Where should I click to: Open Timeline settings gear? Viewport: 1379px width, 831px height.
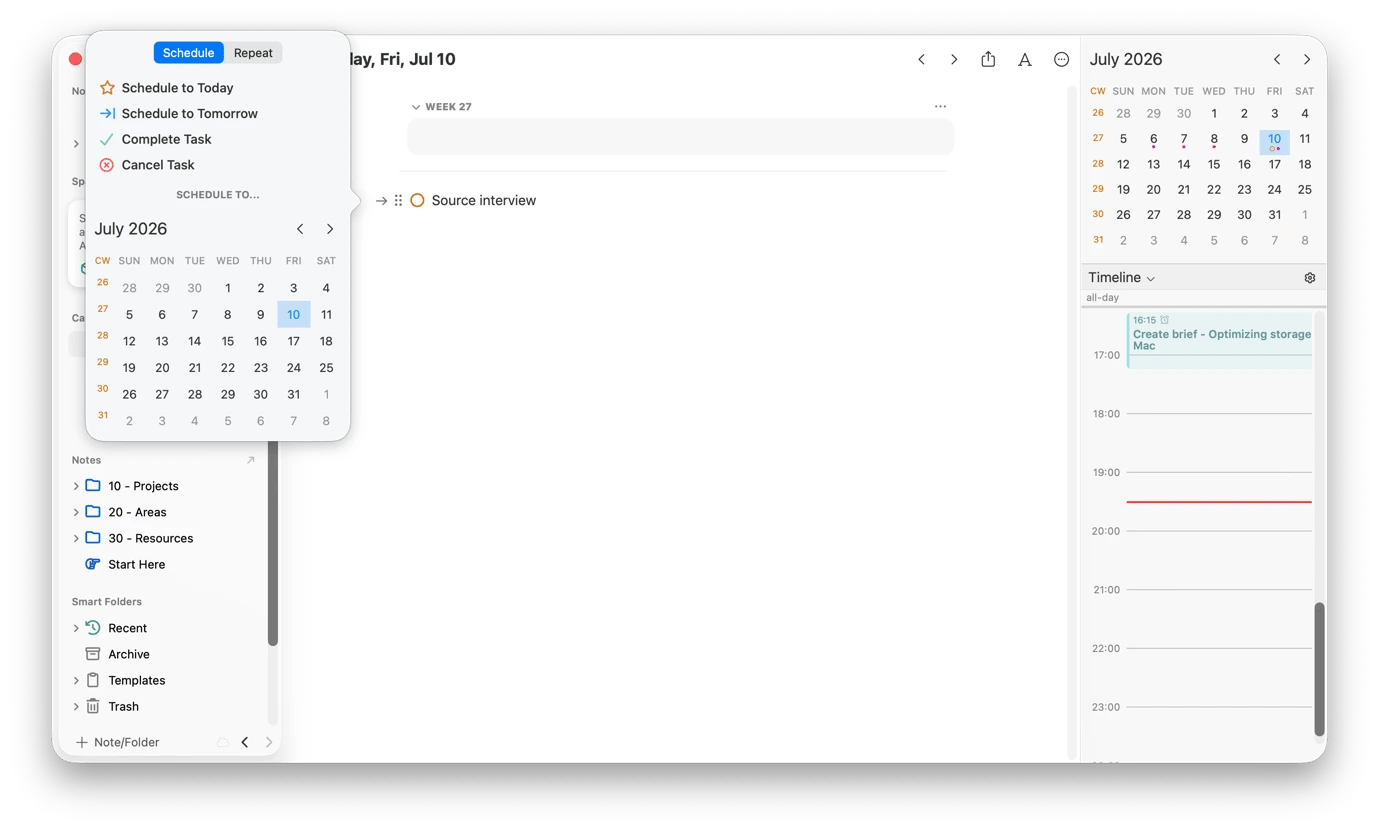[x=1310, y=278]
